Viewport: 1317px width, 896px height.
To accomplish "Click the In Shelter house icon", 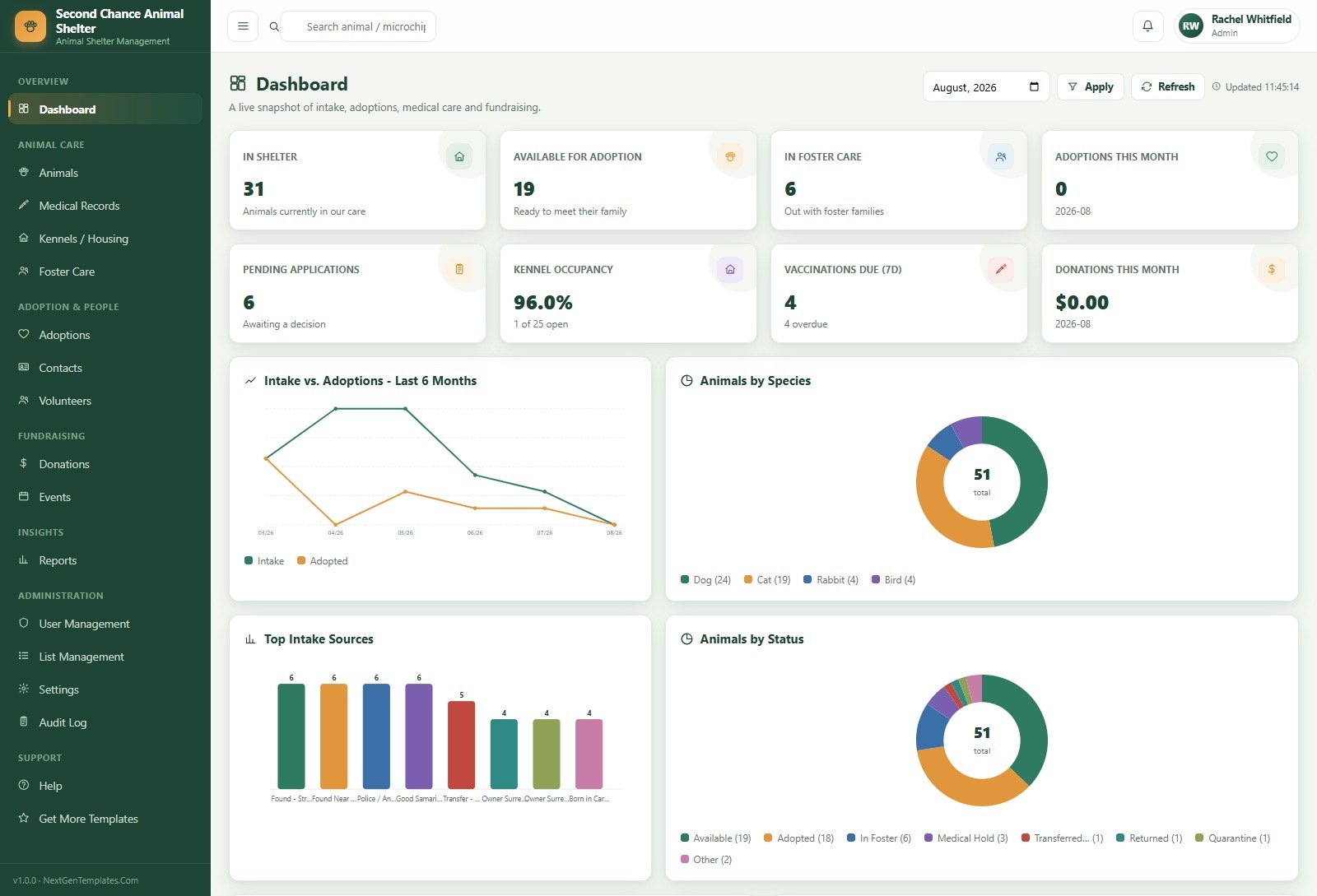I will [459, 156].
